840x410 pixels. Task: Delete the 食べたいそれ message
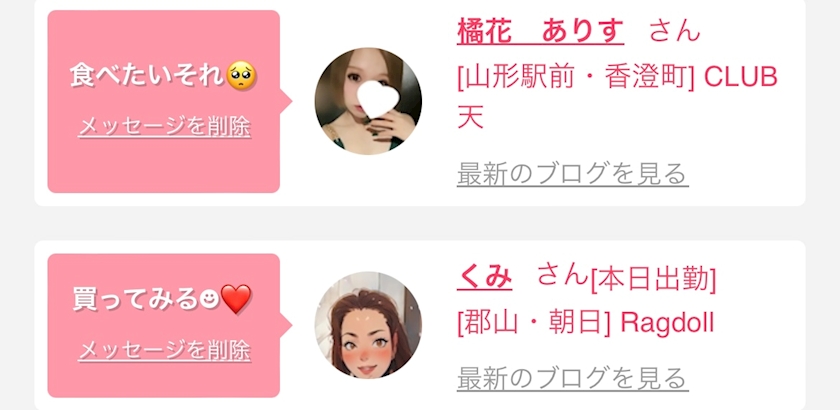click(164, 127)
